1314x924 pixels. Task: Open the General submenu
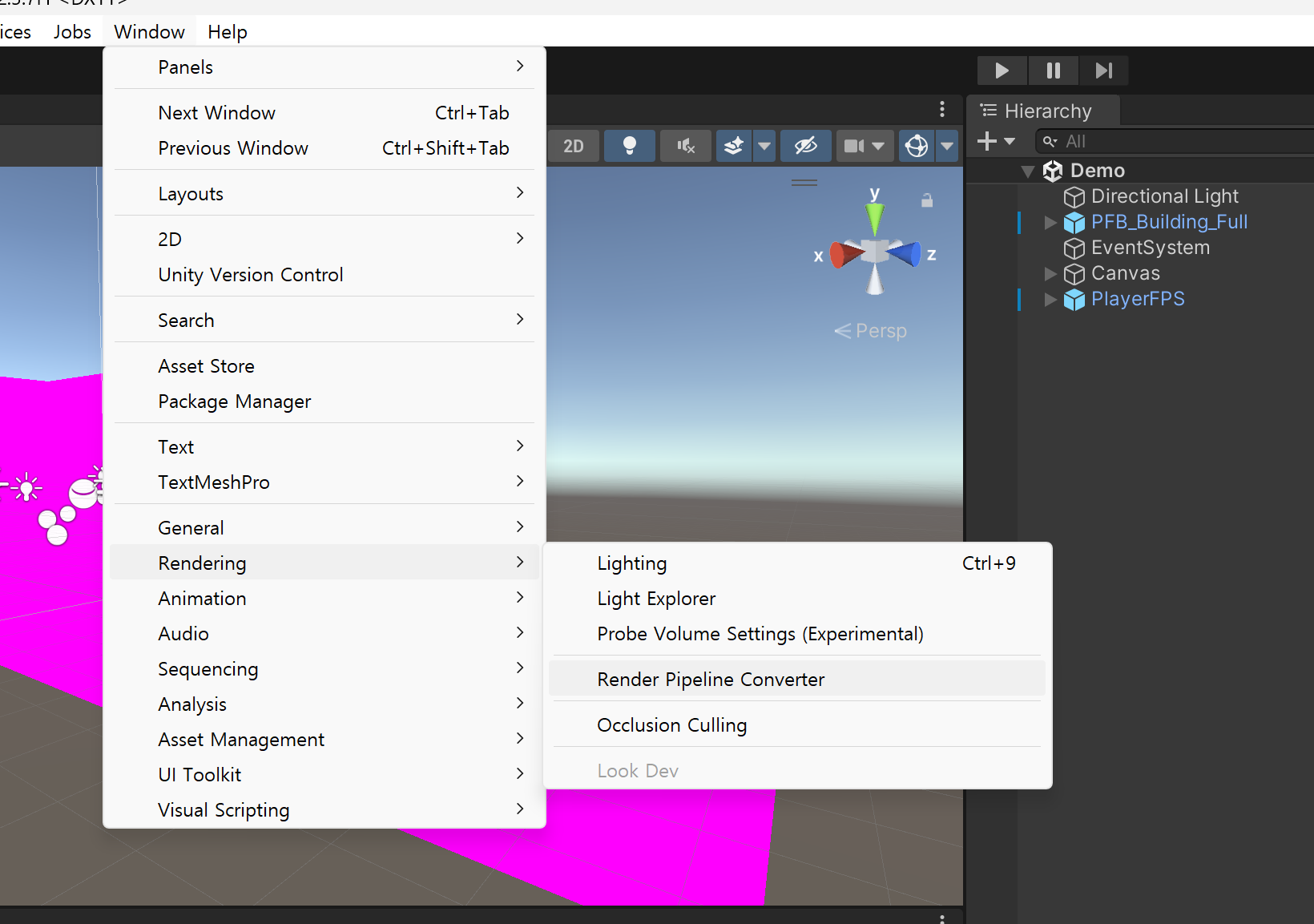tap(324, 528)
